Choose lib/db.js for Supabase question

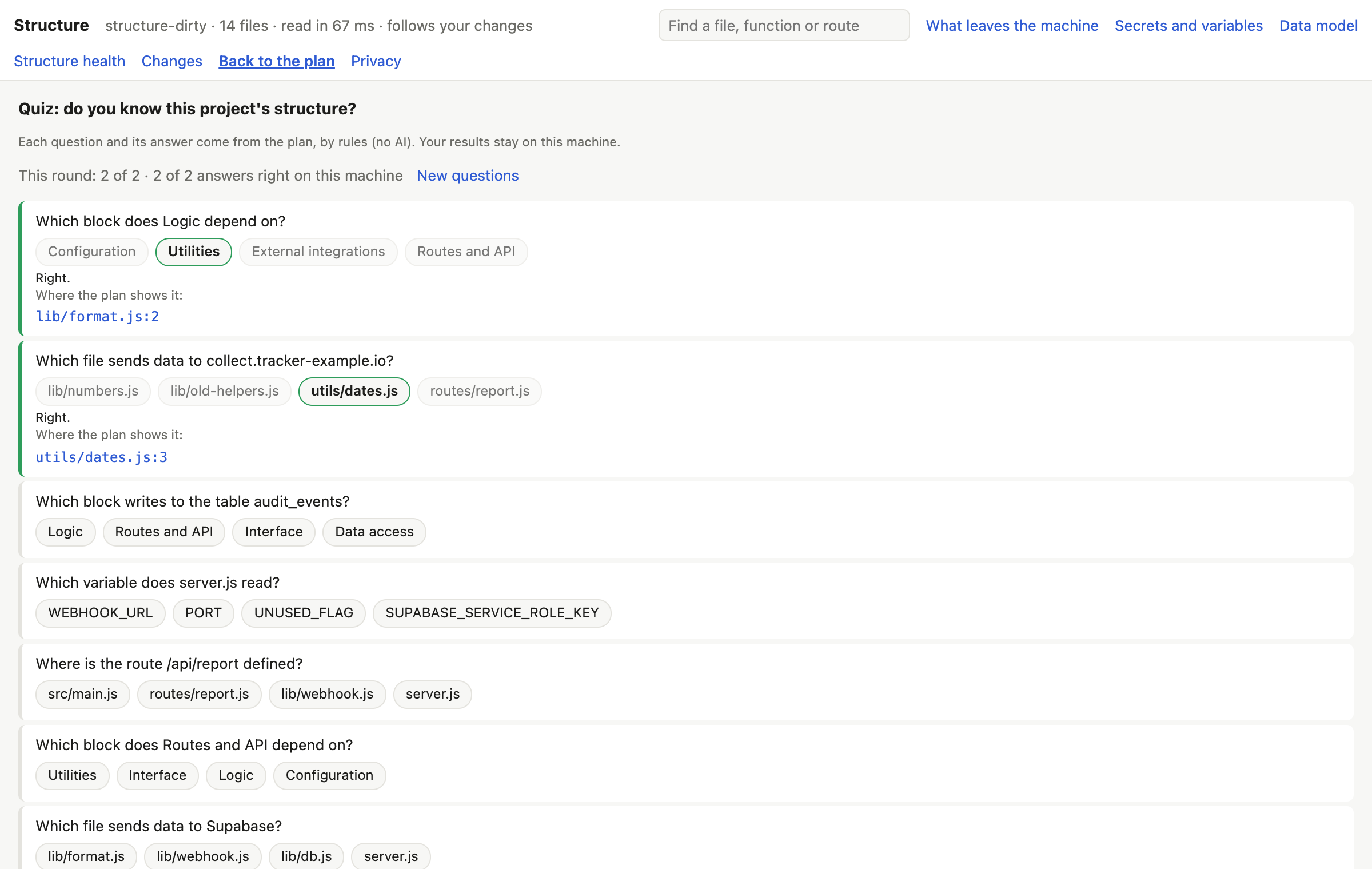(x=306, y=856)
